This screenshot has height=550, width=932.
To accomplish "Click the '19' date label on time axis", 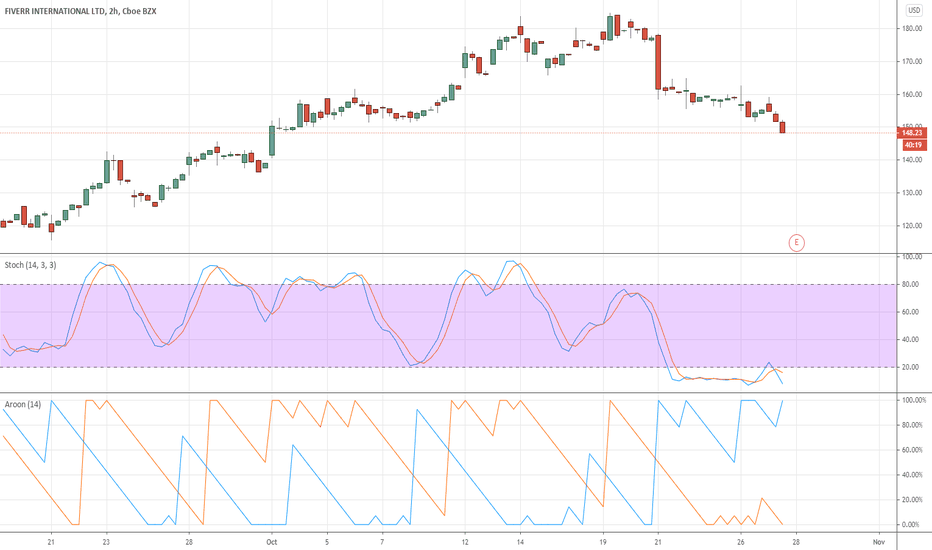I will (603, 542).
